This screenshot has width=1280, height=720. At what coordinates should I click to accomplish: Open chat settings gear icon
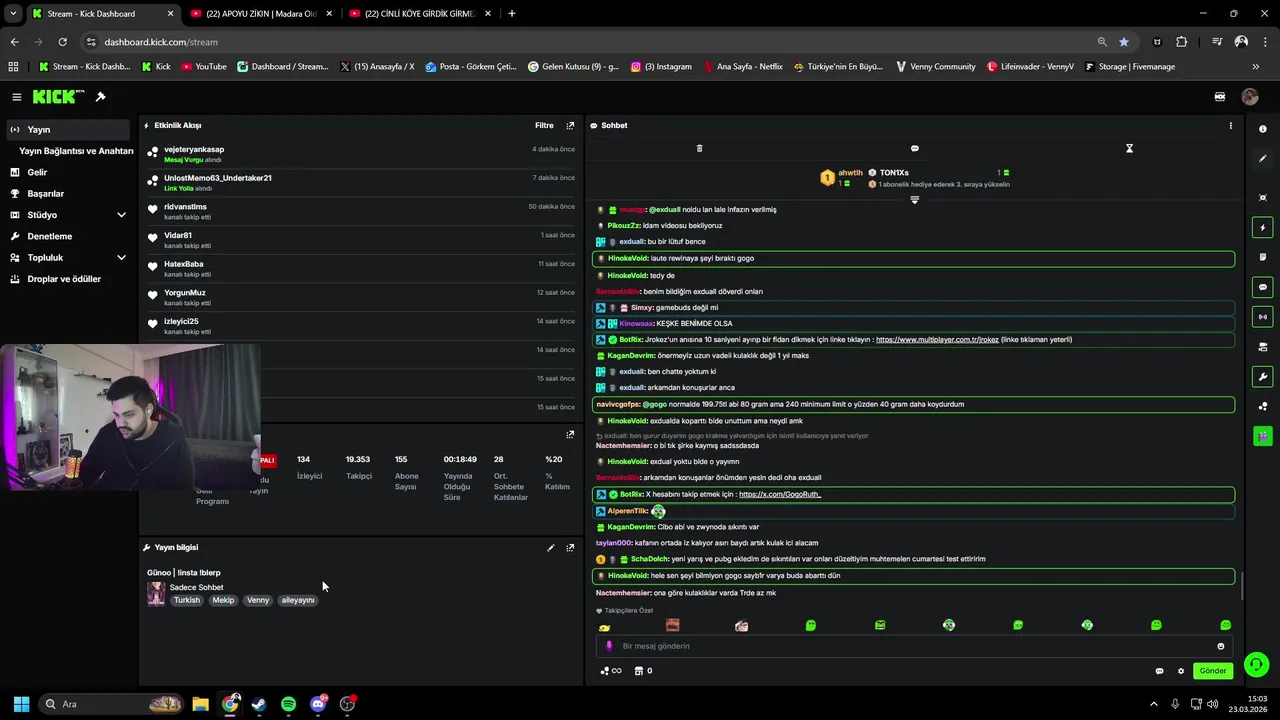pyautogui.click(x=1180, y=671)
